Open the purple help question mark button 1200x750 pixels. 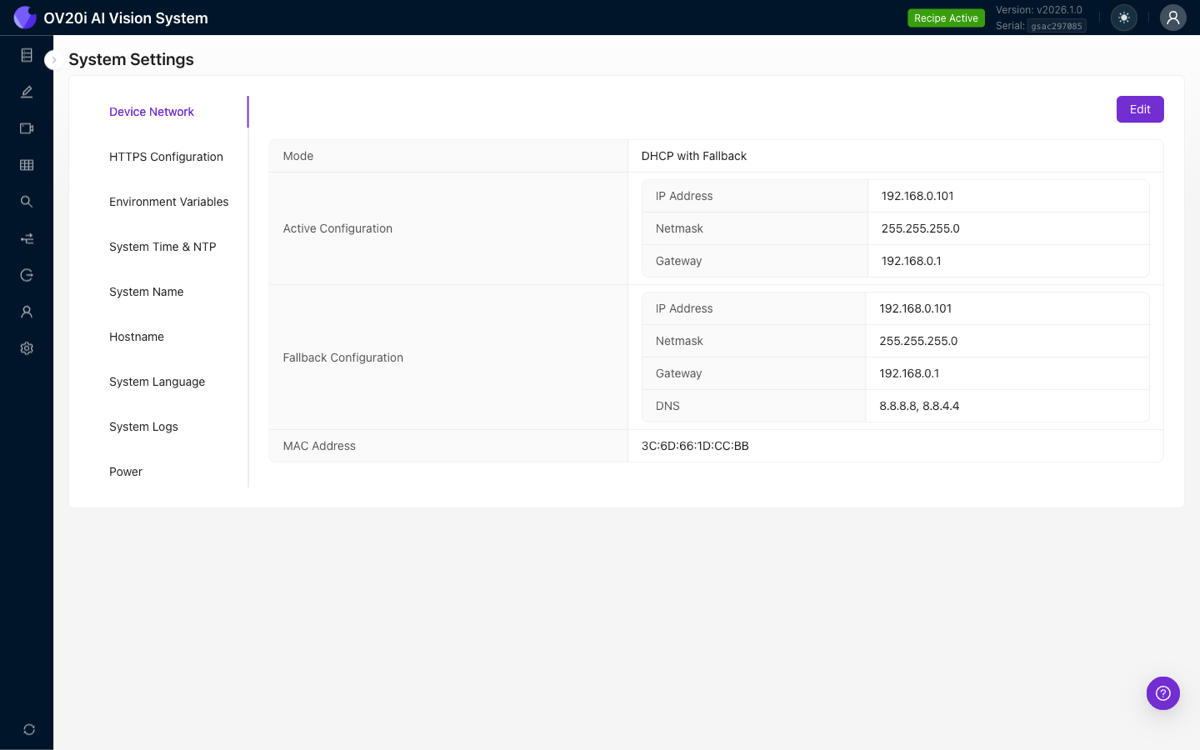point(1163,693)
